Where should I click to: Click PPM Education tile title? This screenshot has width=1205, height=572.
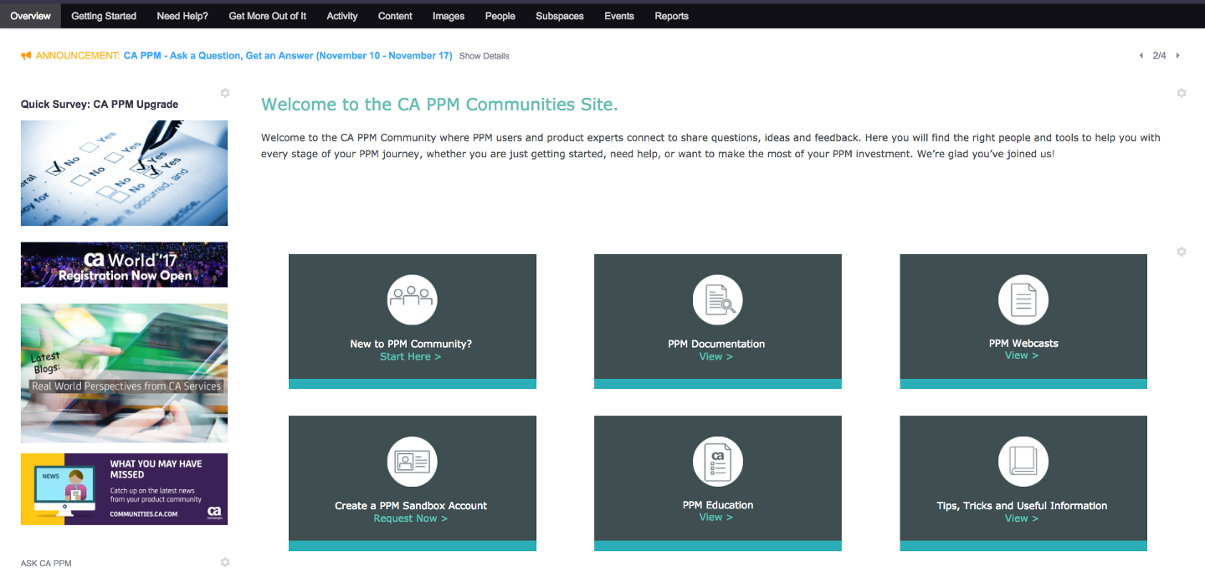pyautogui.click(x=717, y=505)
